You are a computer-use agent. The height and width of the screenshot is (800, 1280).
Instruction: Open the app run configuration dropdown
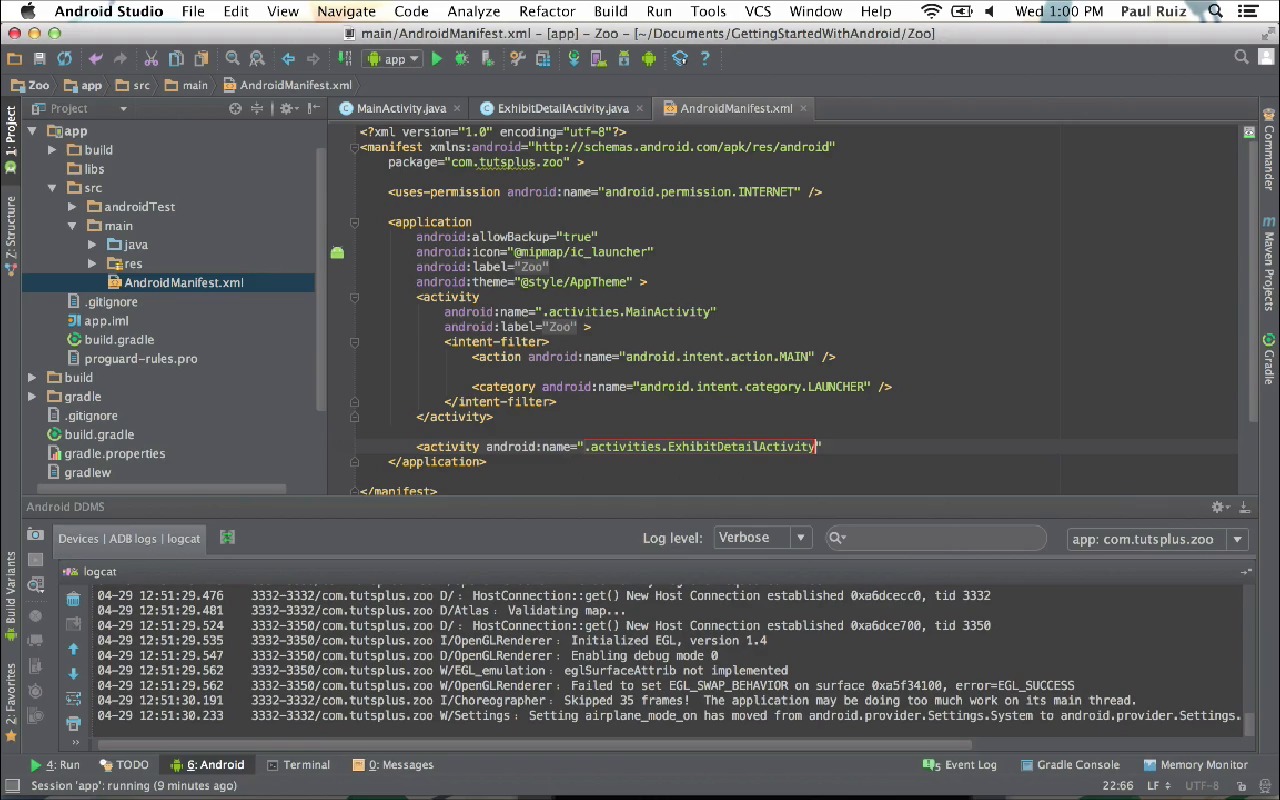395,59
